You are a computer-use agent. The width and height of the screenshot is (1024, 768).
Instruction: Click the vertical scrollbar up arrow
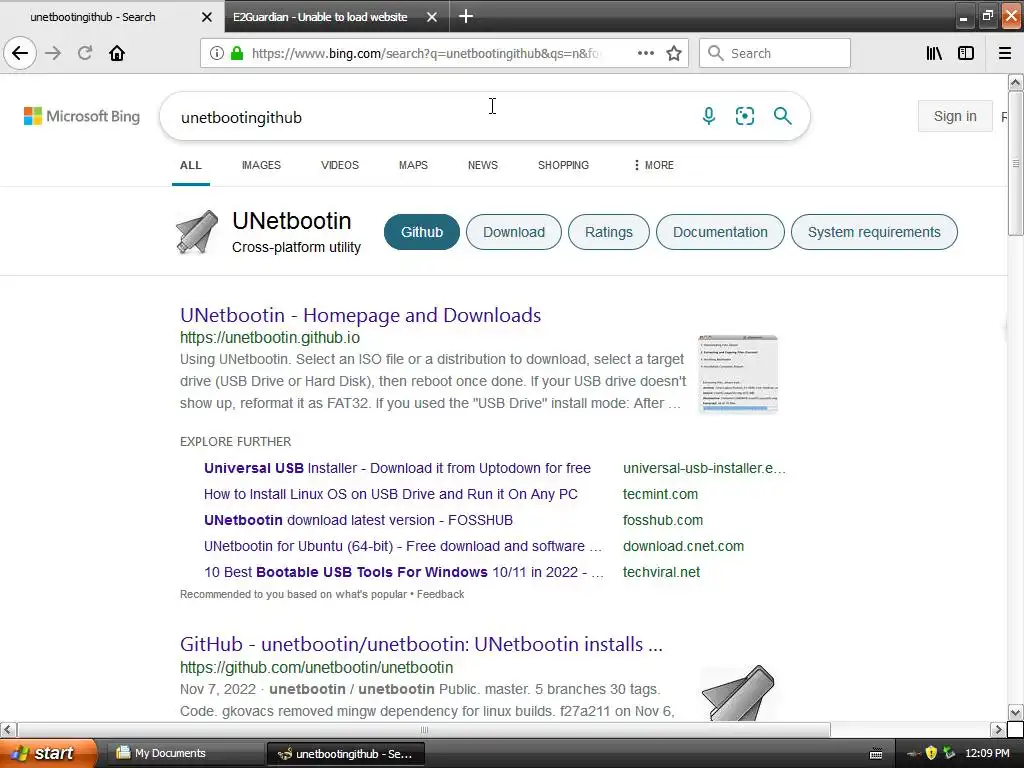pyautogui.click(x=1015, y=82)
